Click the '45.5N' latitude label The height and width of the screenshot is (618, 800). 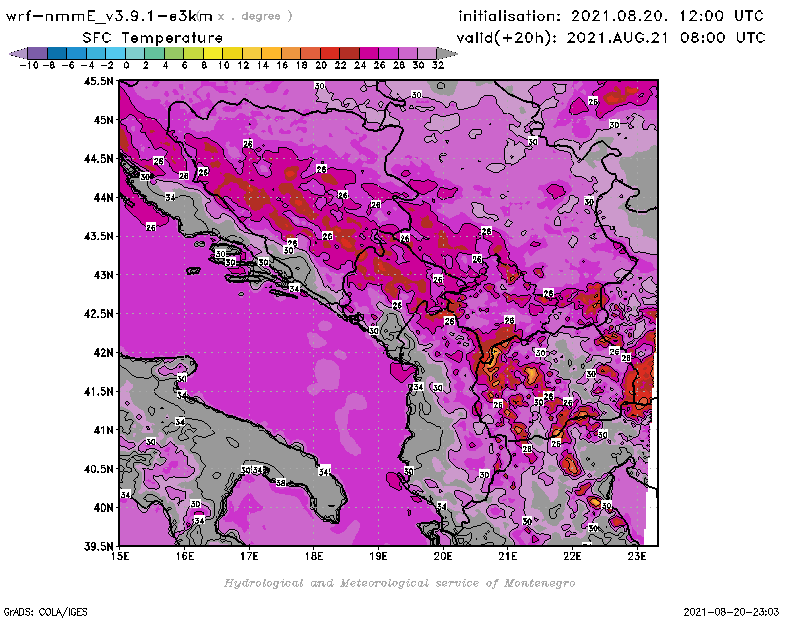[x=99, y=81]
